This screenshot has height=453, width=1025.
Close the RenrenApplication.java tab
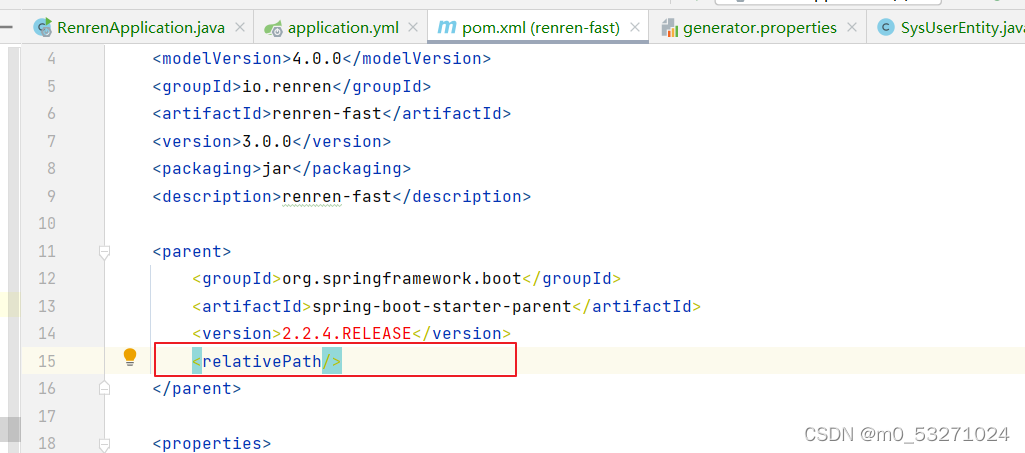click(240, 27)
